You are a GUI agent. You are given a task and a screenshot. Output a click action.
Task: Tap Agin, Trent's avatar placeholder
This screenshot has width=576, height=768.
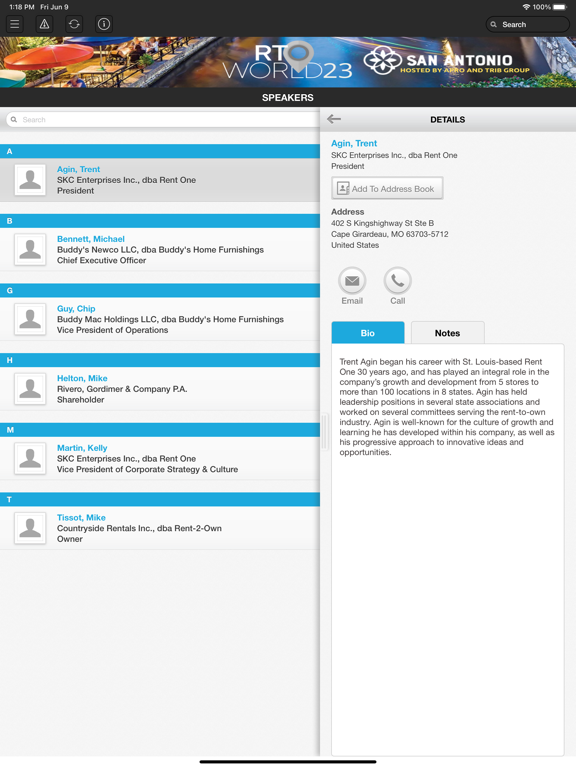[30, 180]
